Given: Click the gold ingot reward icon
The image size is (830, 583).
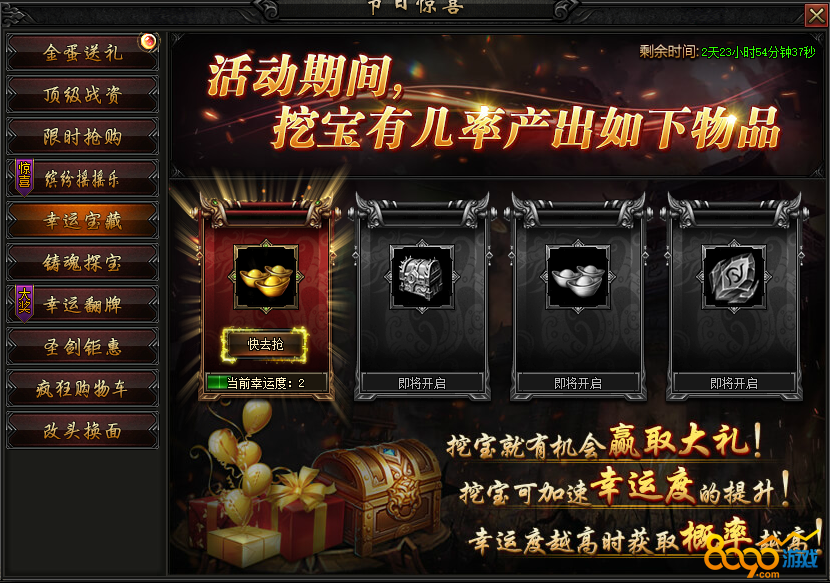Looking at the screenshot, I should coord(266,276).
